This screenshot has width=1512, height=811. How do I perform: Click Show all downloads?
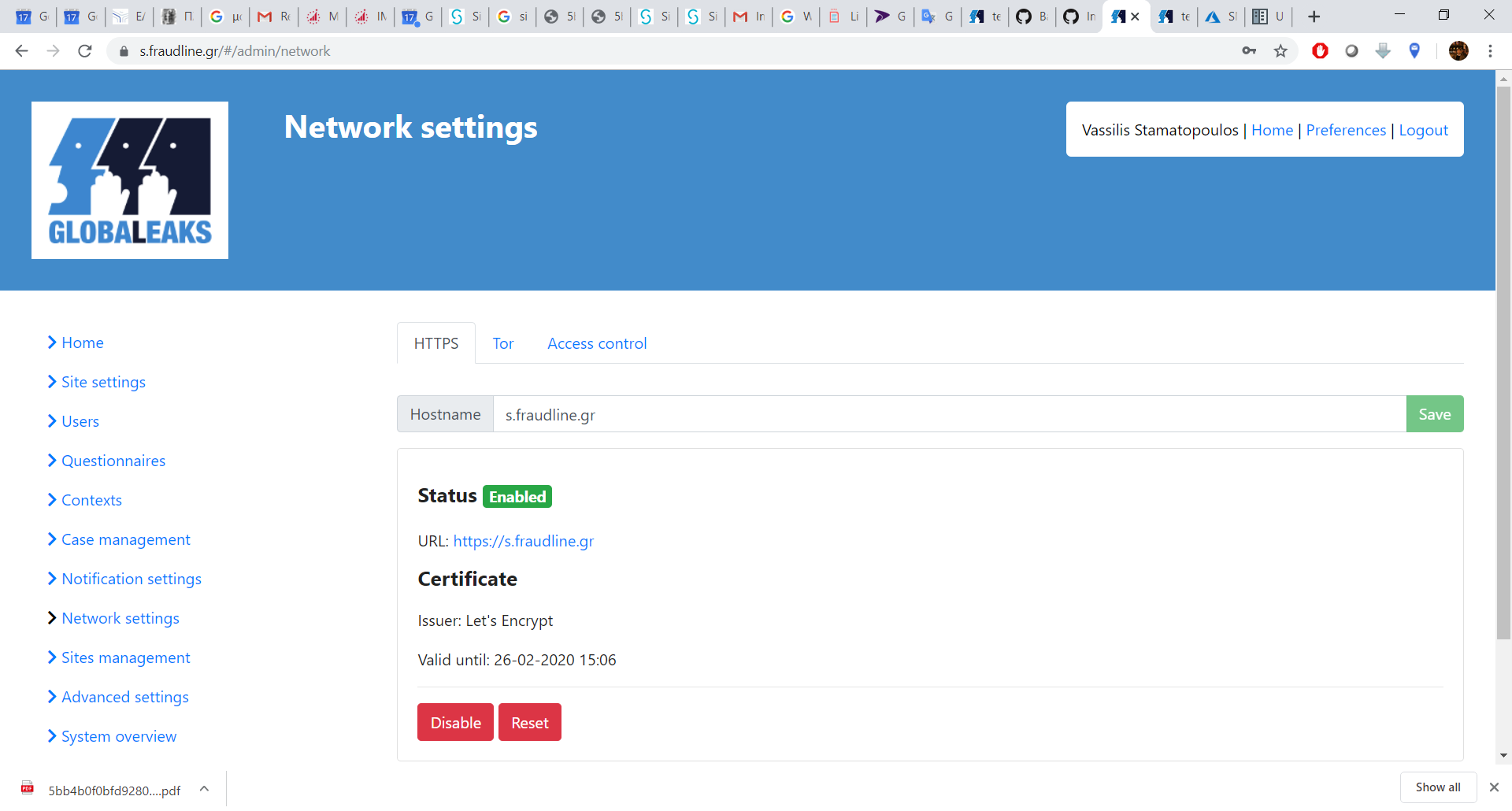(x=1438, y=787)
